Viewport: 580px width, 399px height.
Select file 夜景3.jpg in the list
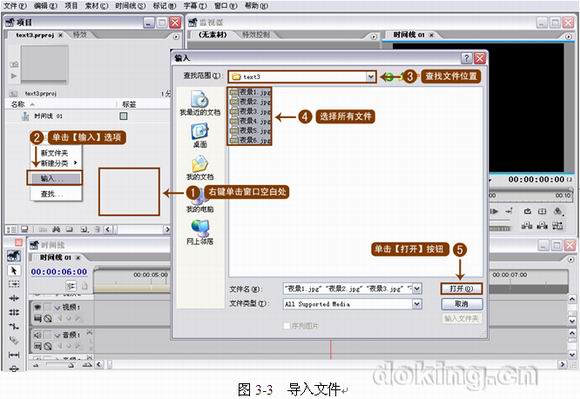tap(250, 111)
